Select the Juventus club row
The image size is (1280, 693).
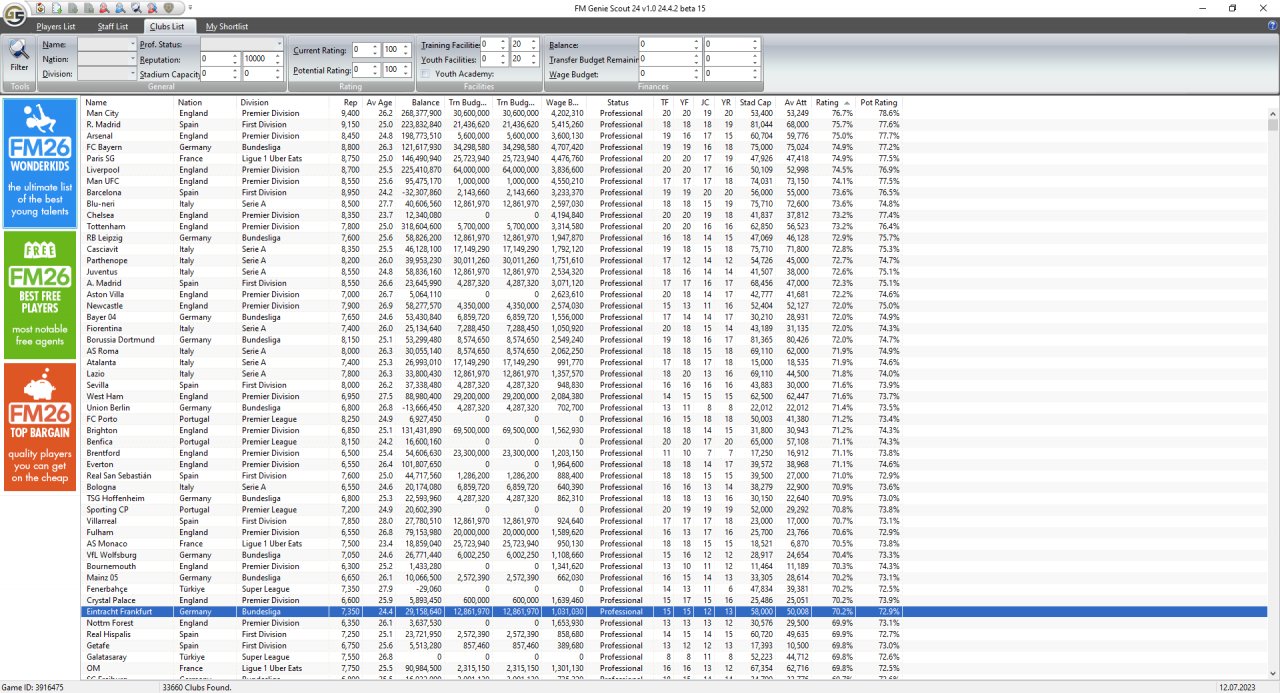click(x=492, y=272)
